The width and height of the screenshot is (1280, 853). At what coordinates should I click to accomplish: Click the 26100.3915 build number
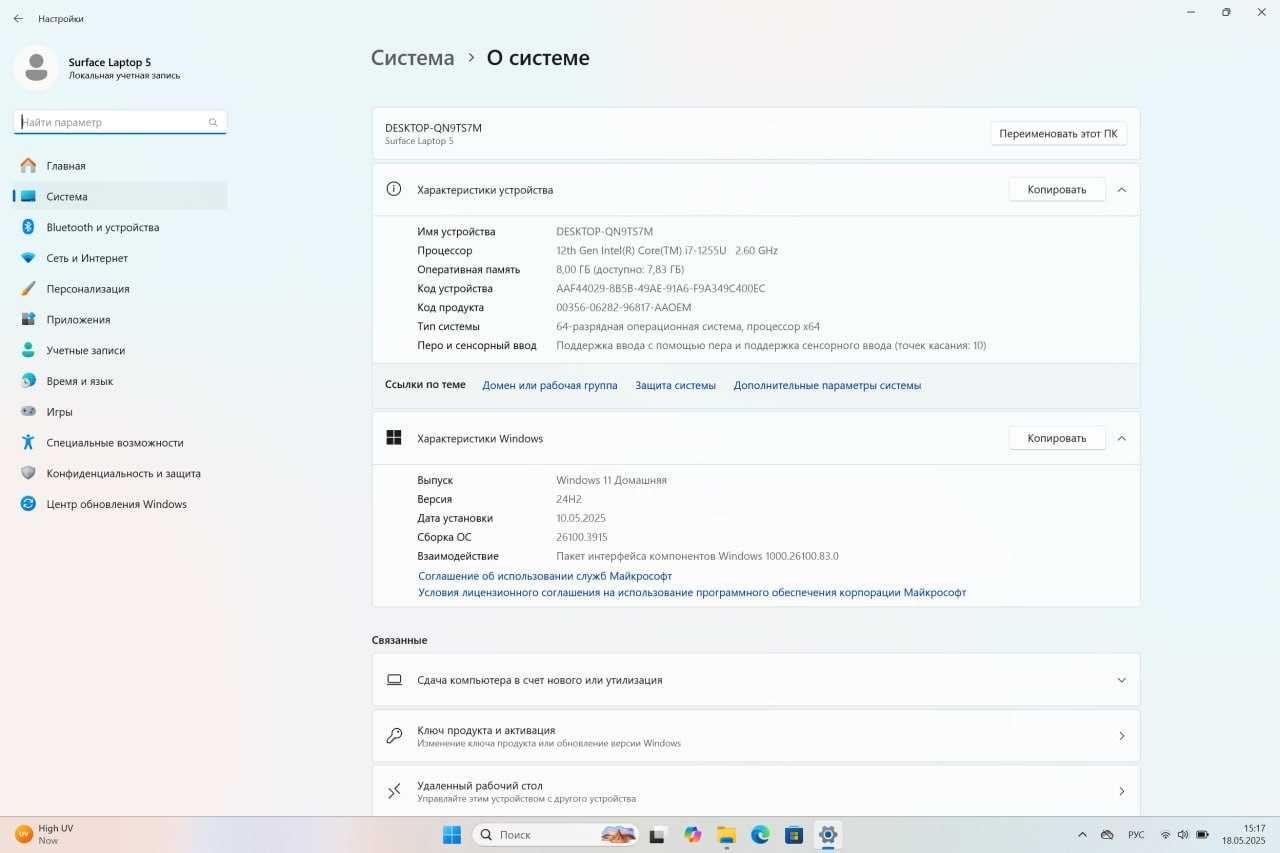tap(581, 537)
